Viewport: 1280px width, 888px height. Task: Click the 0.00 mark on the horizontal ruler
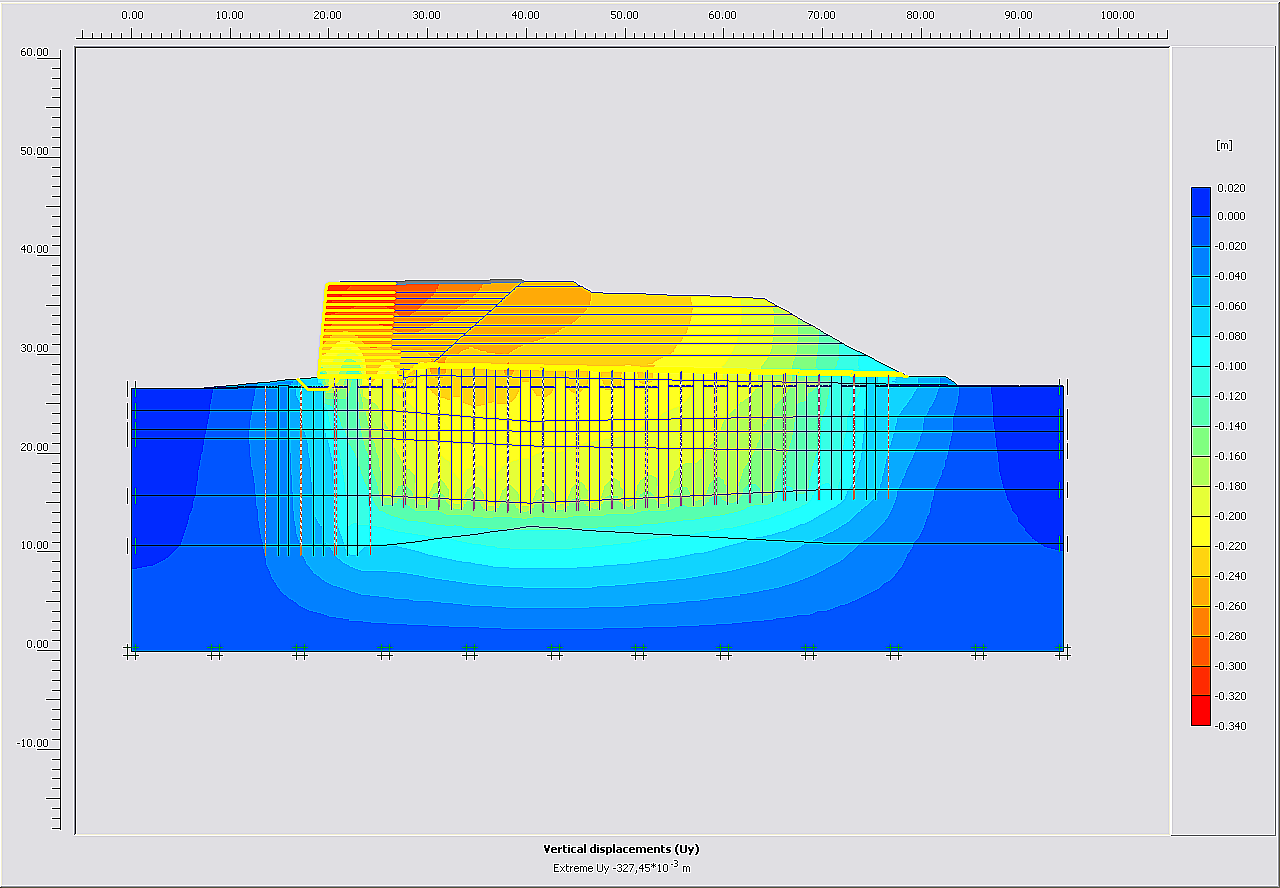(x=132, y=15)
